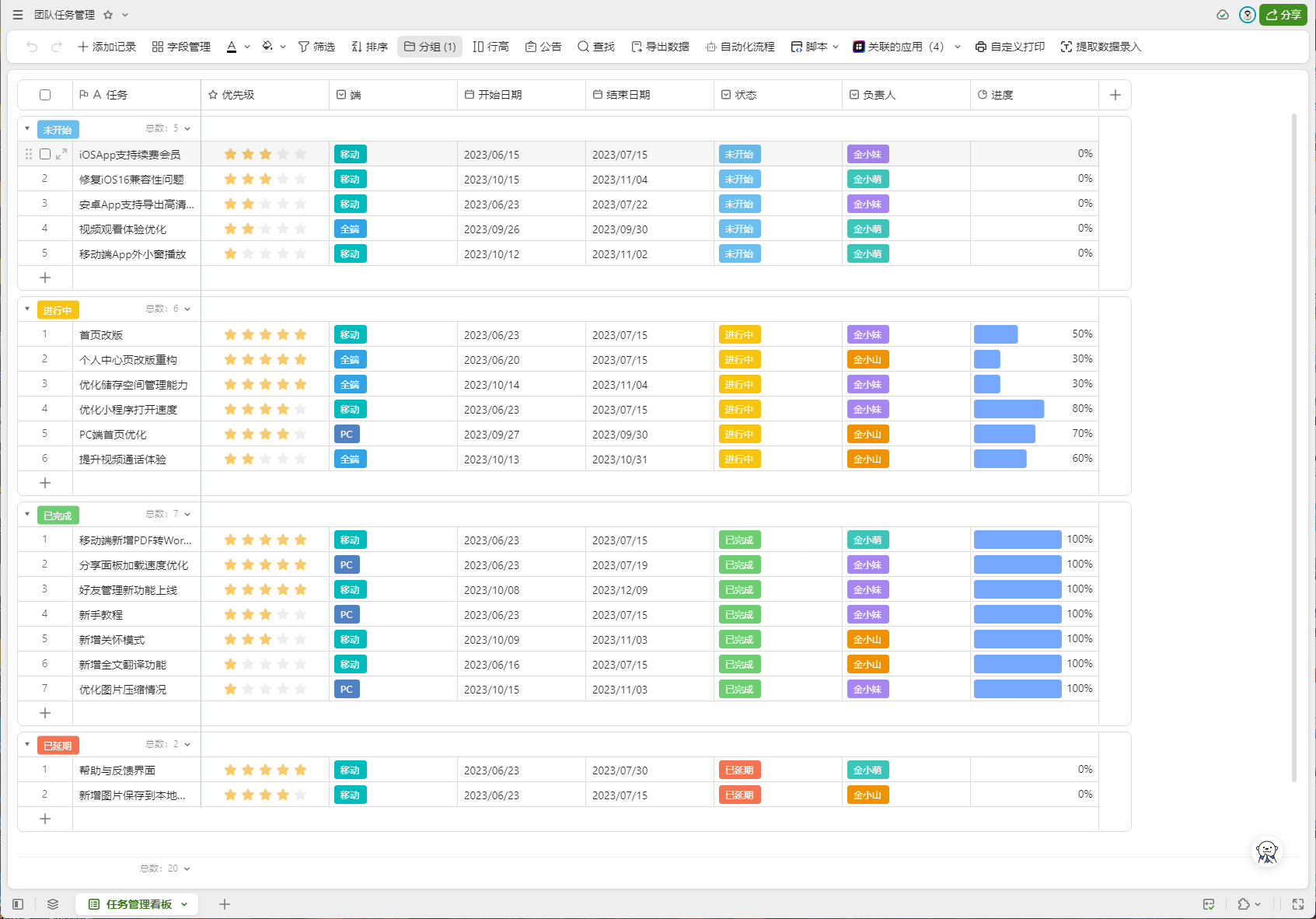Screen dimensions: 1316x919
Task: Open the layers stack icon
Action: pos(53,904)
